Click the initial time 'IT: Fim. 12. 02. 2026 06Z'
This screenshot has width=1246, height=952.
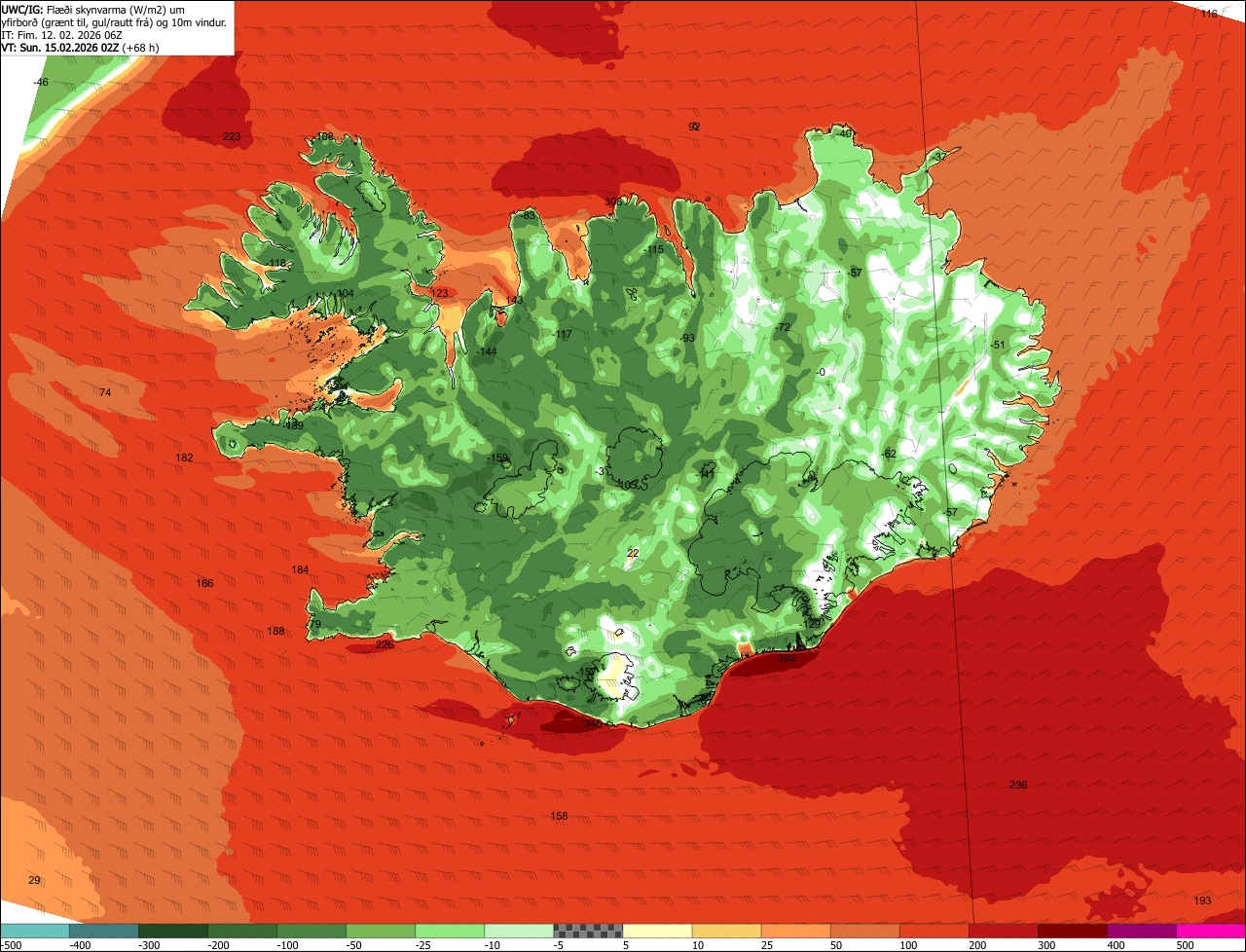tap(61, 34)
